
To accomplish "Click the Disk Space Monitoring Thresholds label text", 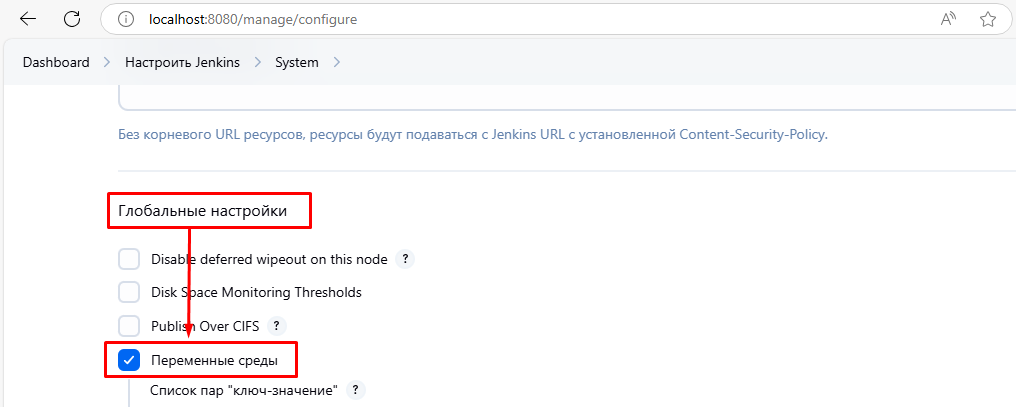I will 256,293.
